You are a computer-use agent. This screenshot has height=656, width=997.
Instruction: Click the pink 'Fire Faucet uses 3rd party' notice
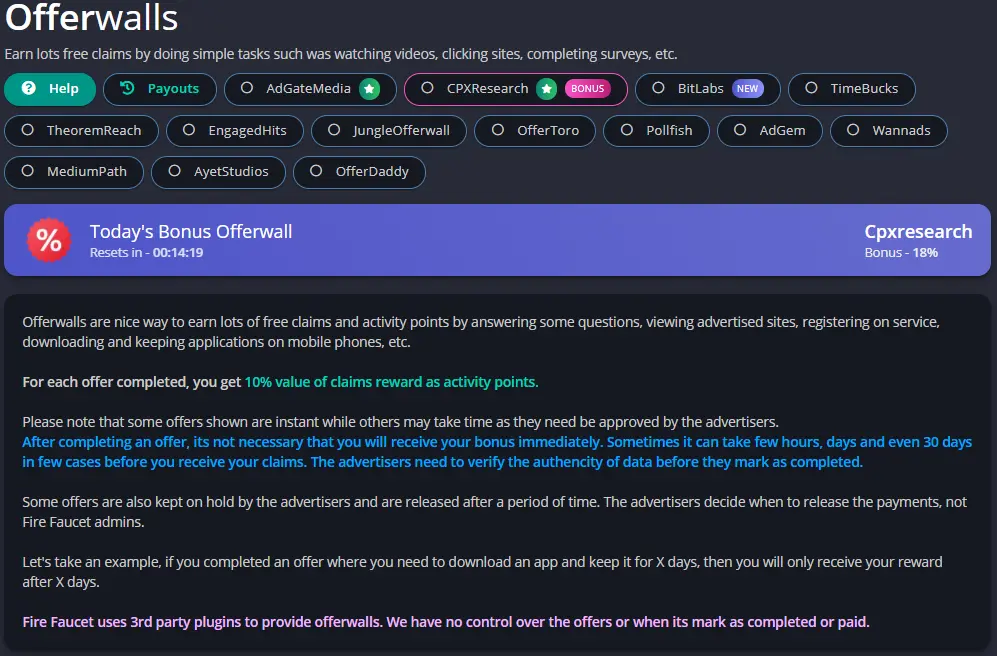point(446,622)
